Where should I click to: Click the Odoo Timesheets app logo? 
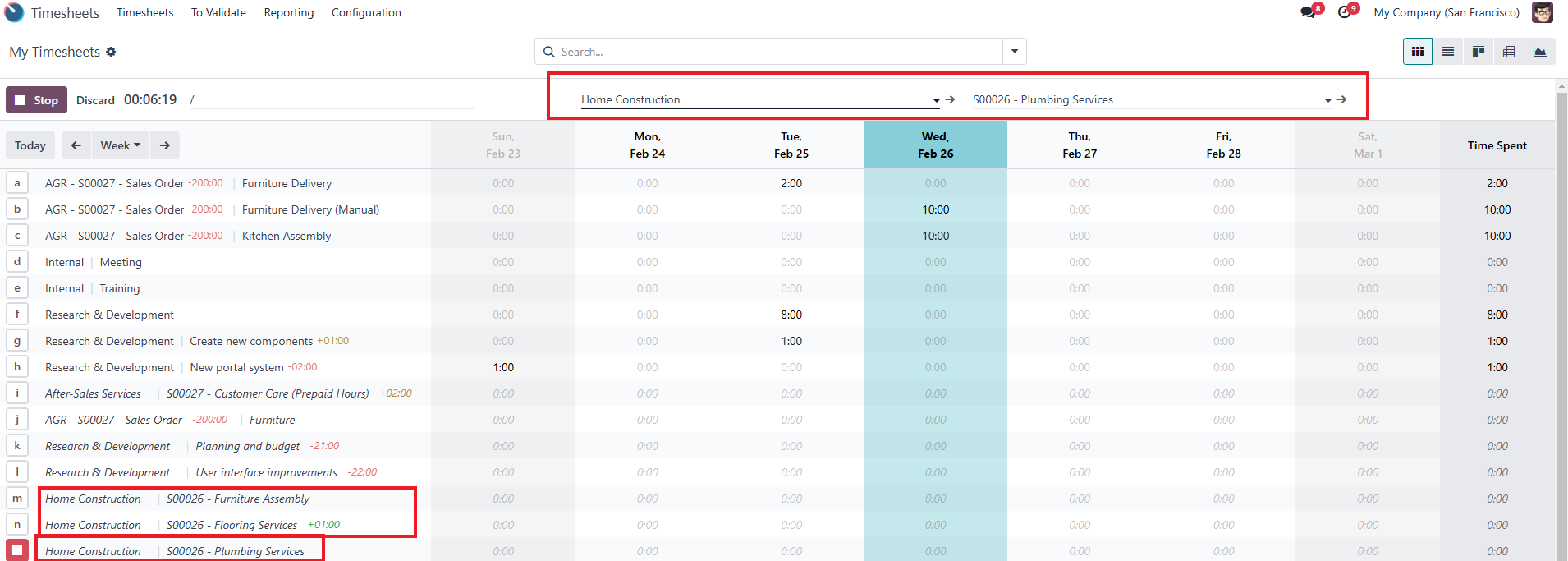[14, 12]
